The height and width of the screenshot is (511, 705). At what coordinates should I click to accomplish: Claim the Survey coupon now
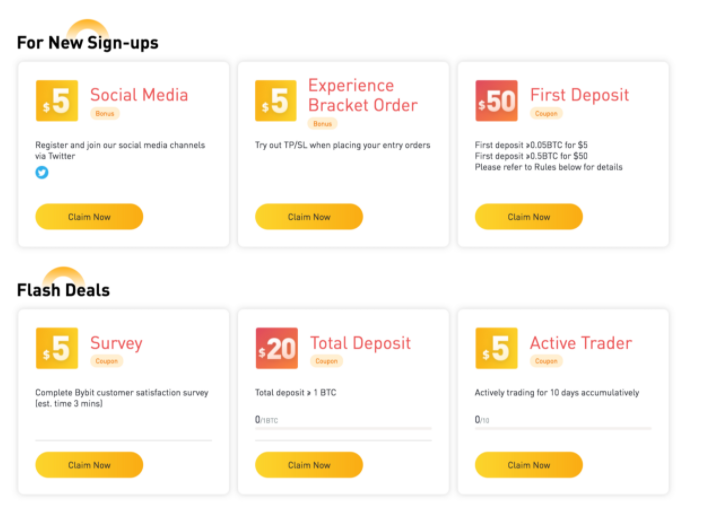[x=89, y=465]
